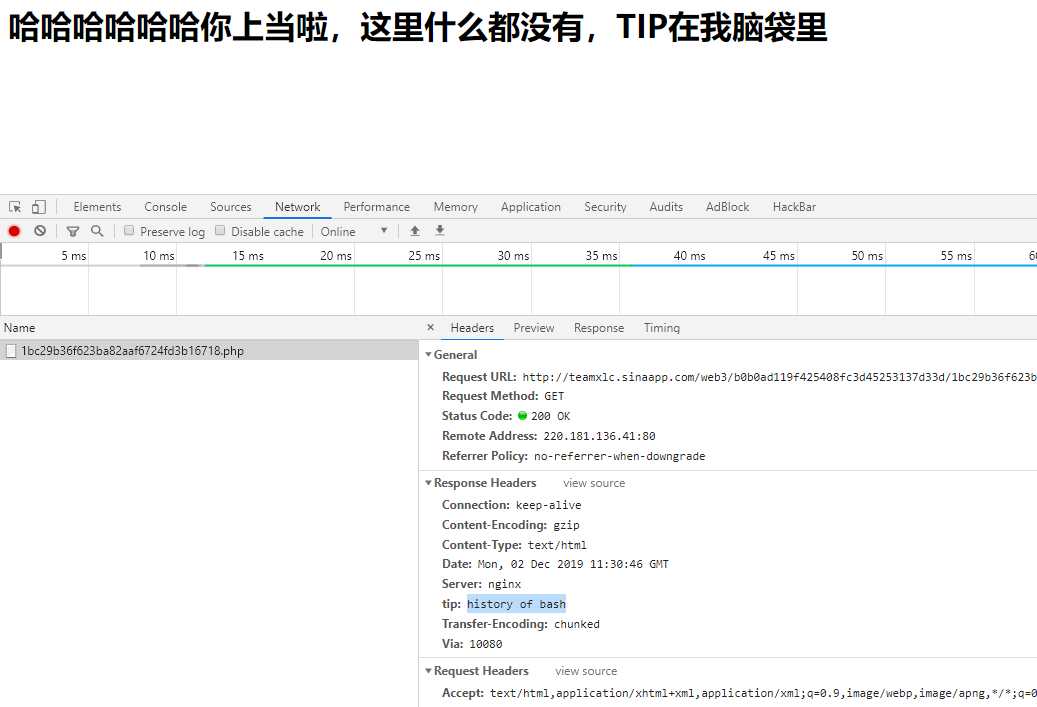Open the Sources tab
Viewport: 1037px width, 707px height.
coord(231,207)
